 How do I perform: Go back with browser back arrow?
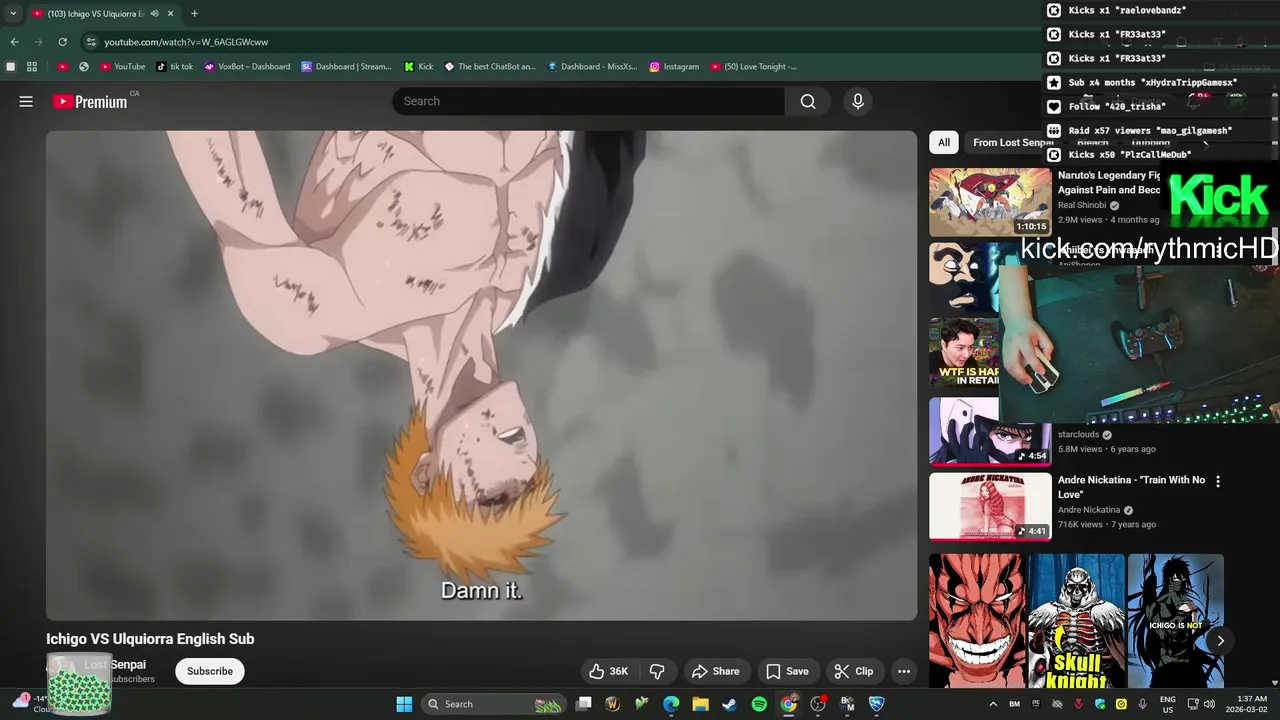coord(14,42)
